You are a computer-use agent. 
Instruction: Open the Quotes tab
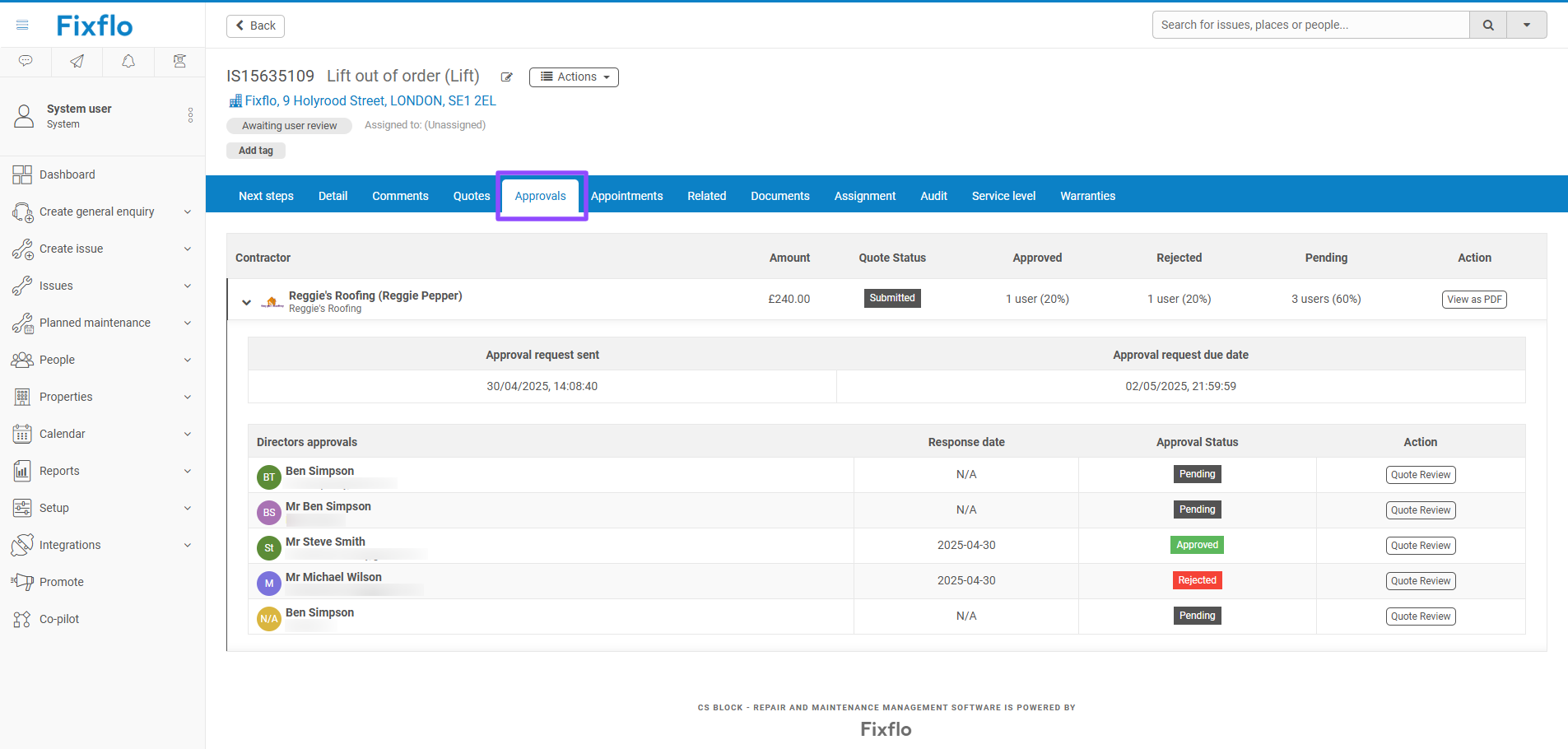[472, 196]
